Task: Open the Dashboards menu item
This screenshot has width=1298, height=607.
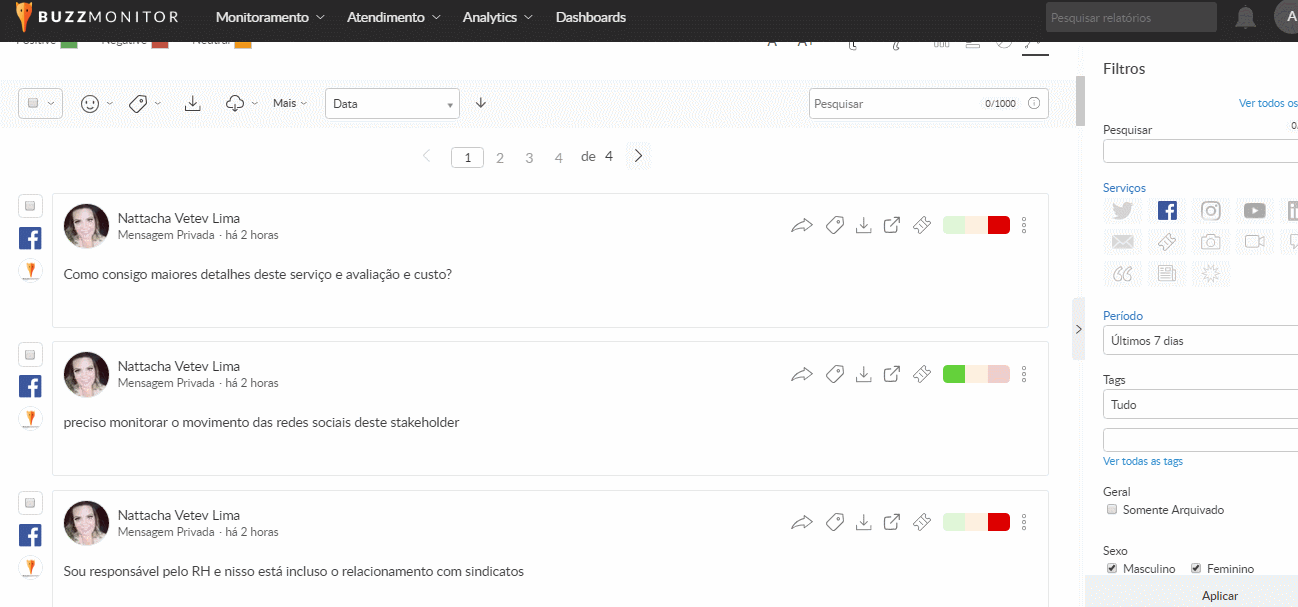Action: (590, 17)
